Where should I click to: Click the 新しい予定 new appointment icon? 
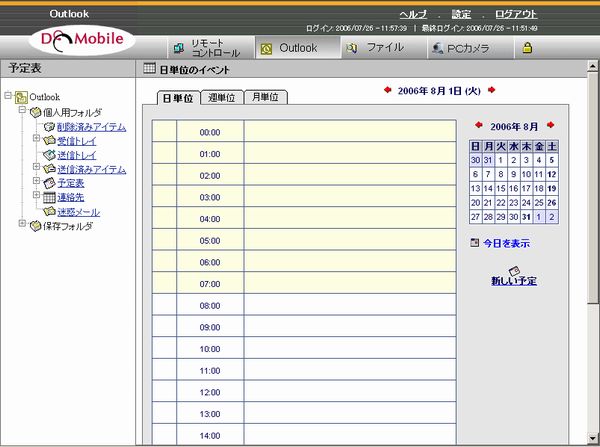coord(513,270)
